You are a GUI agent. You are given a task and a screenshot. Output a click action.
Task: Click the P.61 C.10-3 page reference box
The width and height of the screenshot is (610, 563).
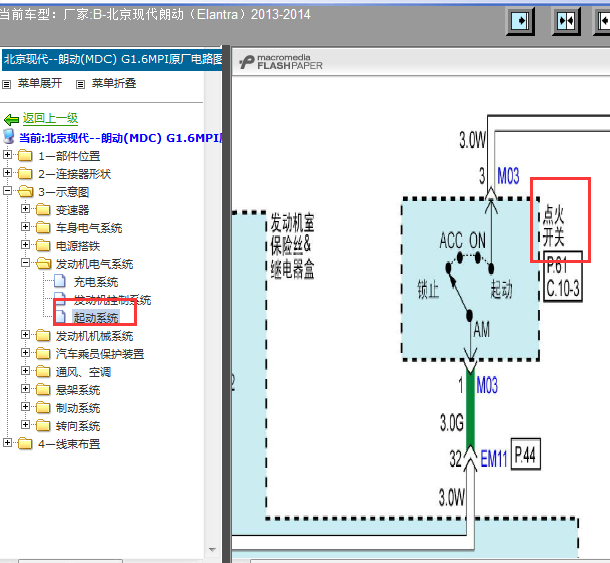point(562,276)
